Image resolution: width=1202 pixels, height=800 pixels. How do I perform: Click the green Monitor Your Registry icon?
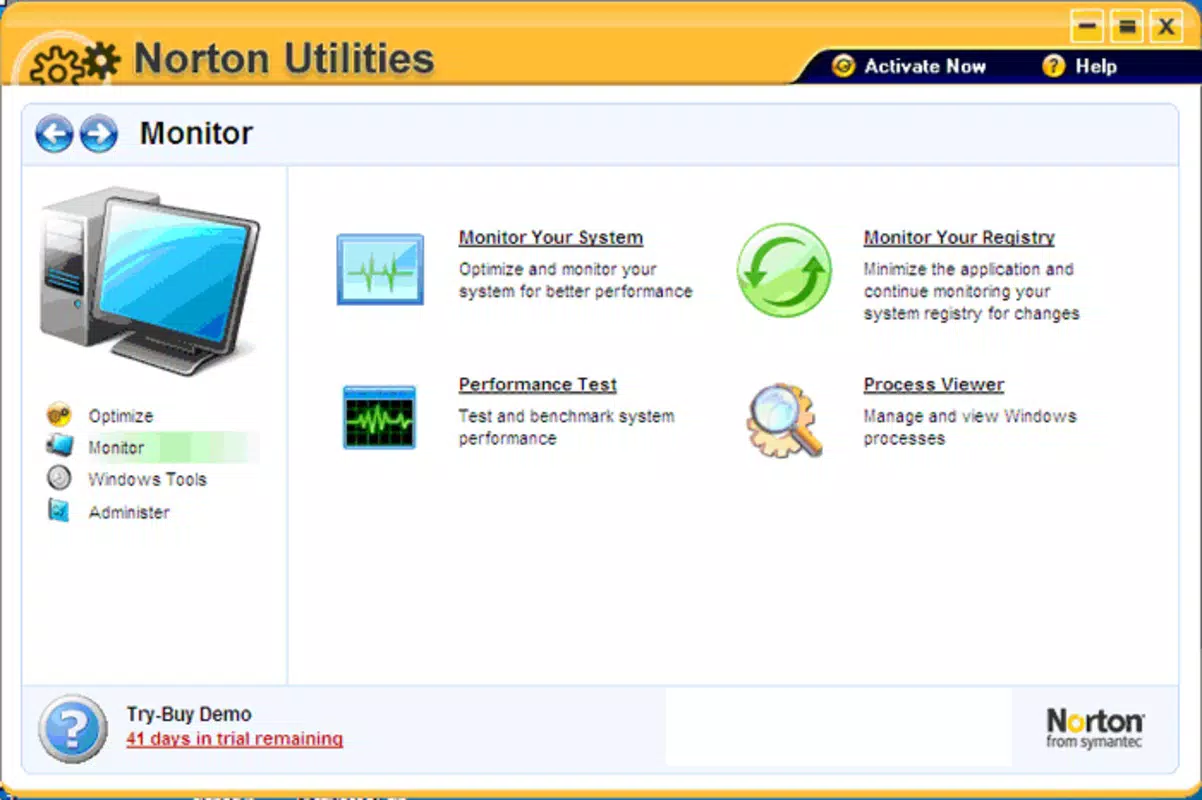pos(784,270)
